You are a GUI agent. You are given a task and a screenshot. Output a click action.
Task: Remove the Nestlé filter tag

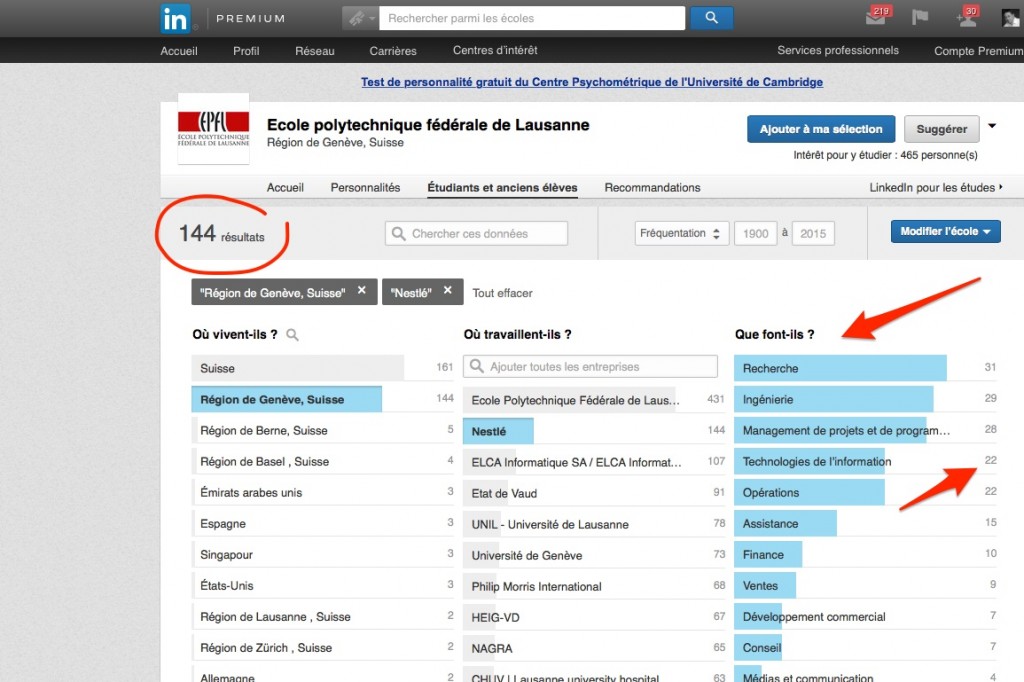click(x=447, y=290)
